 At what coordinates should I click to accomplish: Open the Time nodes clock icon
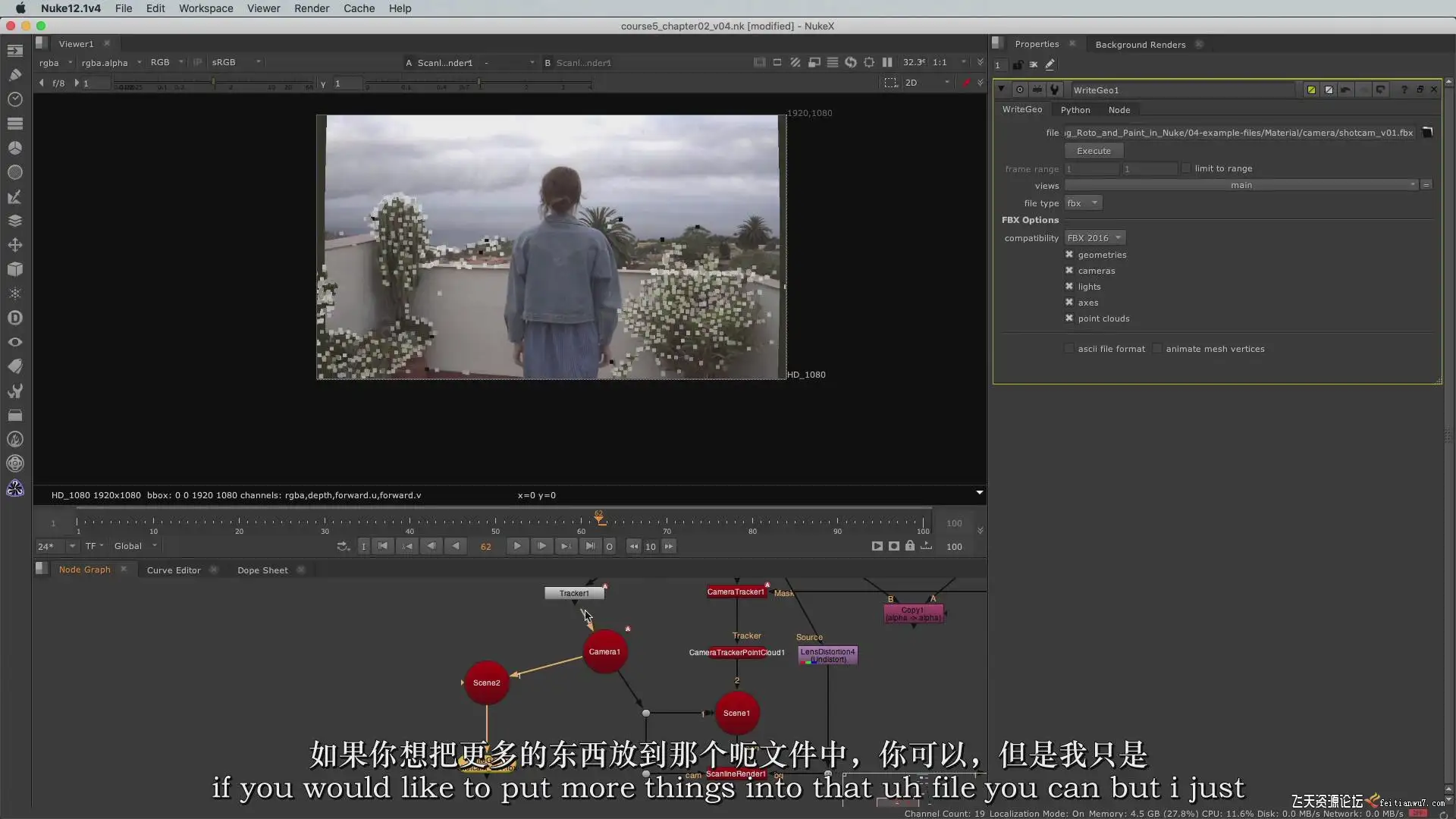point(14,99)
